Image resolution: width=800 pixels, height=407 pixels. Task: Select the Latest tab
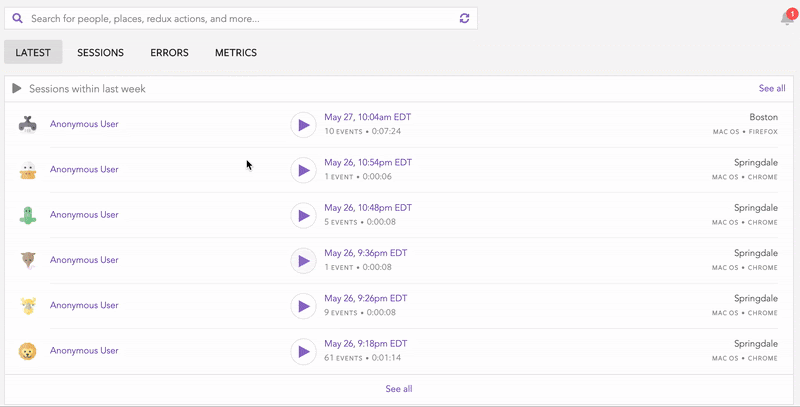(33, 53)
